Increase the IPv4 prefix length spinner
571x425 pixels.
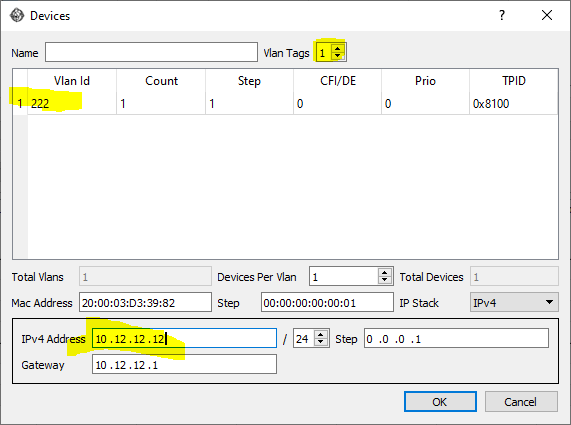tap(321, 335)
